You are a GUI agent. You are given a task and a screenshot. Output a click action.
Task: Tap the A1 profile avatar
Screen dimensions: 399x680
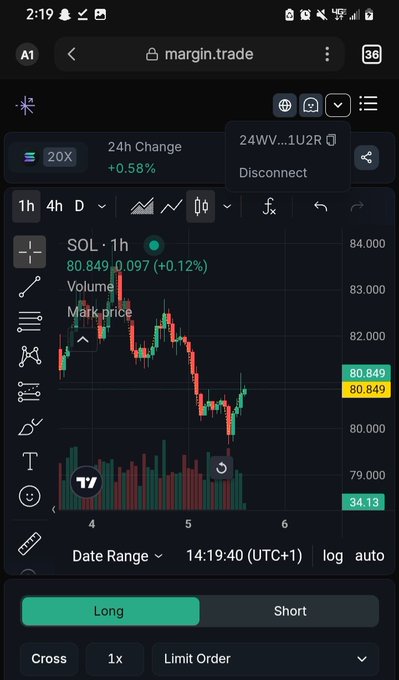[x=27, y=55]
